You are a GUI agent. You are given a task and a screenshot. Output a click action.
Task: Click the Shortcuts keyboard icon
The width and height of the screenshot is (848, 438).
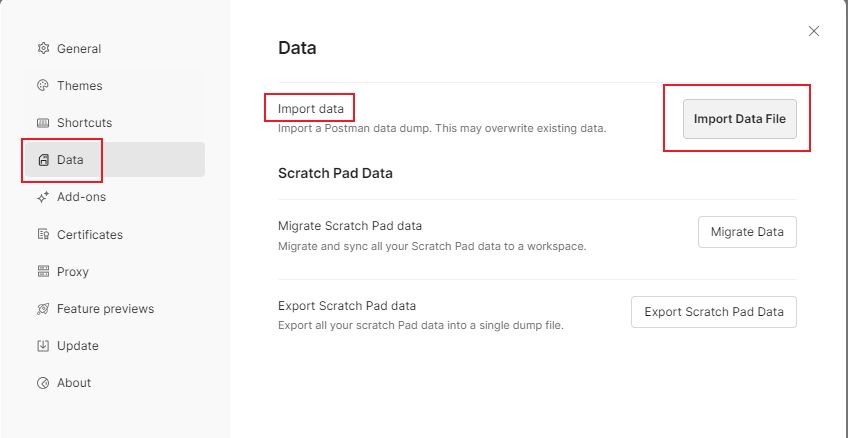point(43,122)
